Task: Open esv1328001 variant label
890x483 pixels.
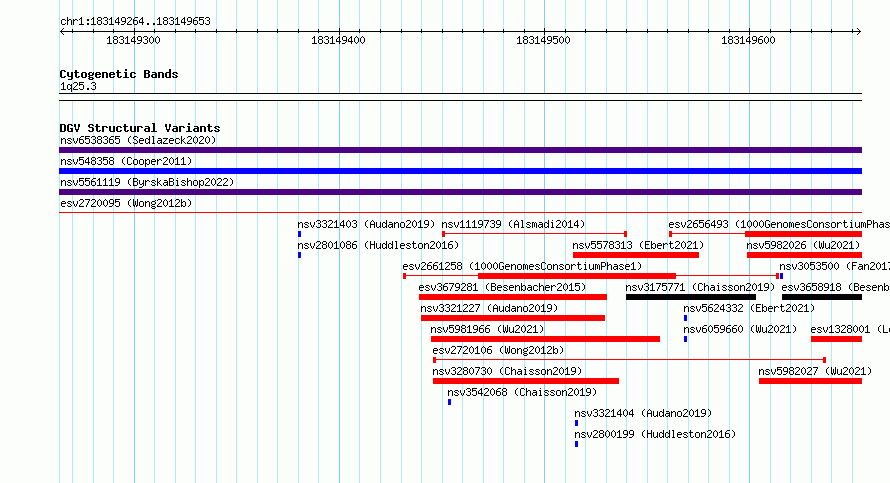Action: tap(850, 329)
